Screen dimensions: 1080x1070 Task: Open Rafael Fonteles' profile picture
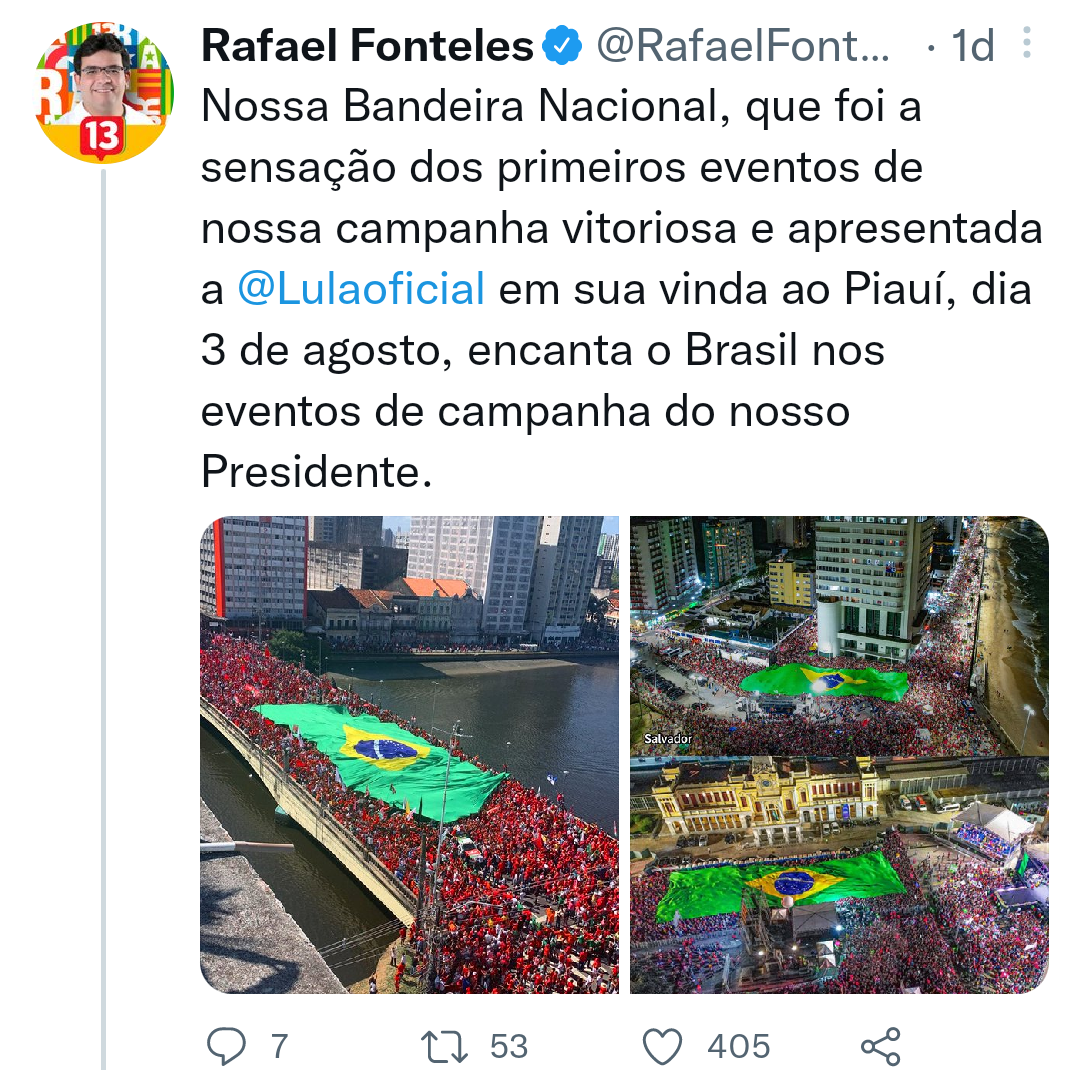(x=104, y=92)
